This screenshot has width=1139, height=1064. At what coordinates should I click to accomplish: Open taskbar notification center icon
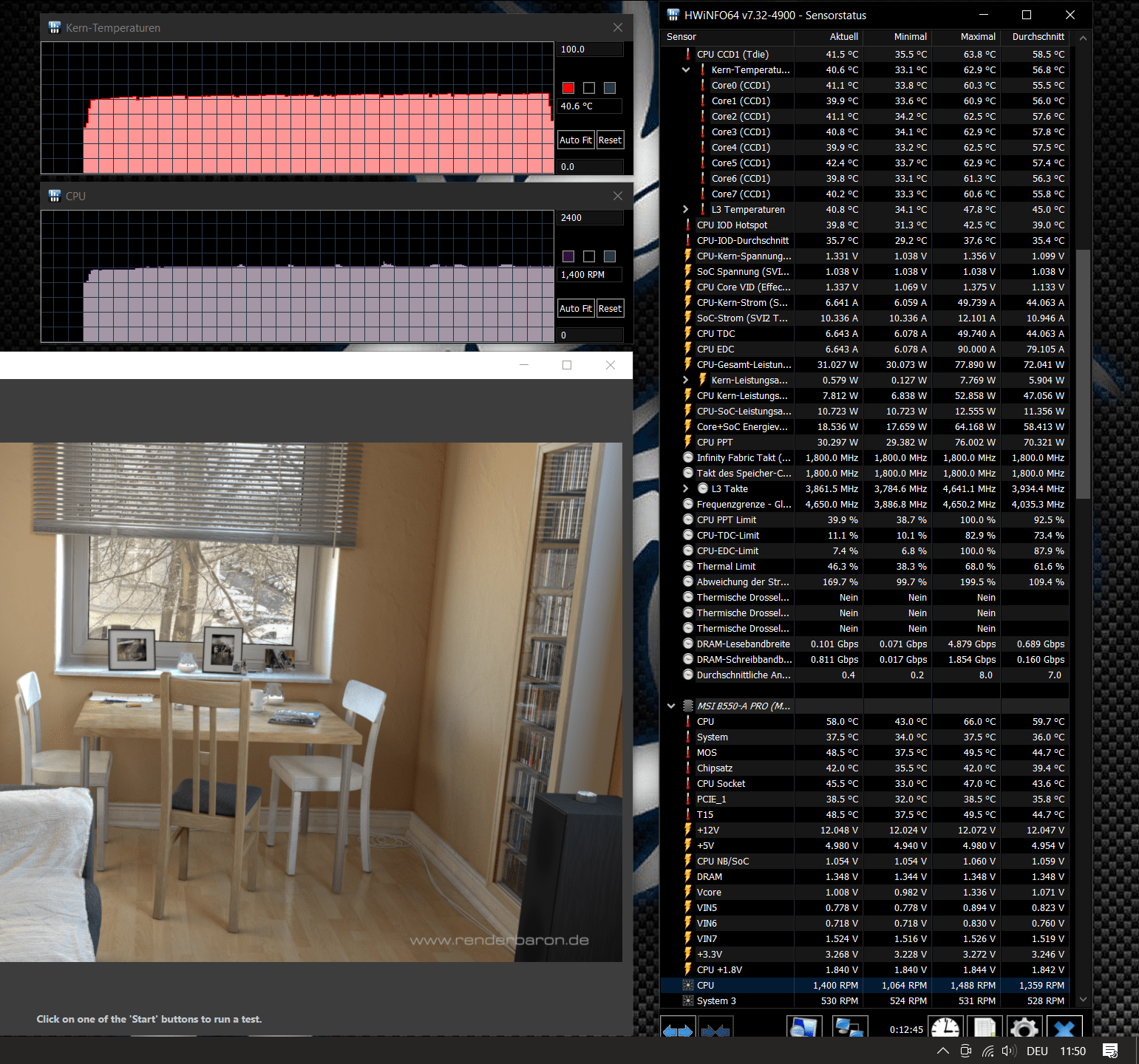coord(1110,1051)
